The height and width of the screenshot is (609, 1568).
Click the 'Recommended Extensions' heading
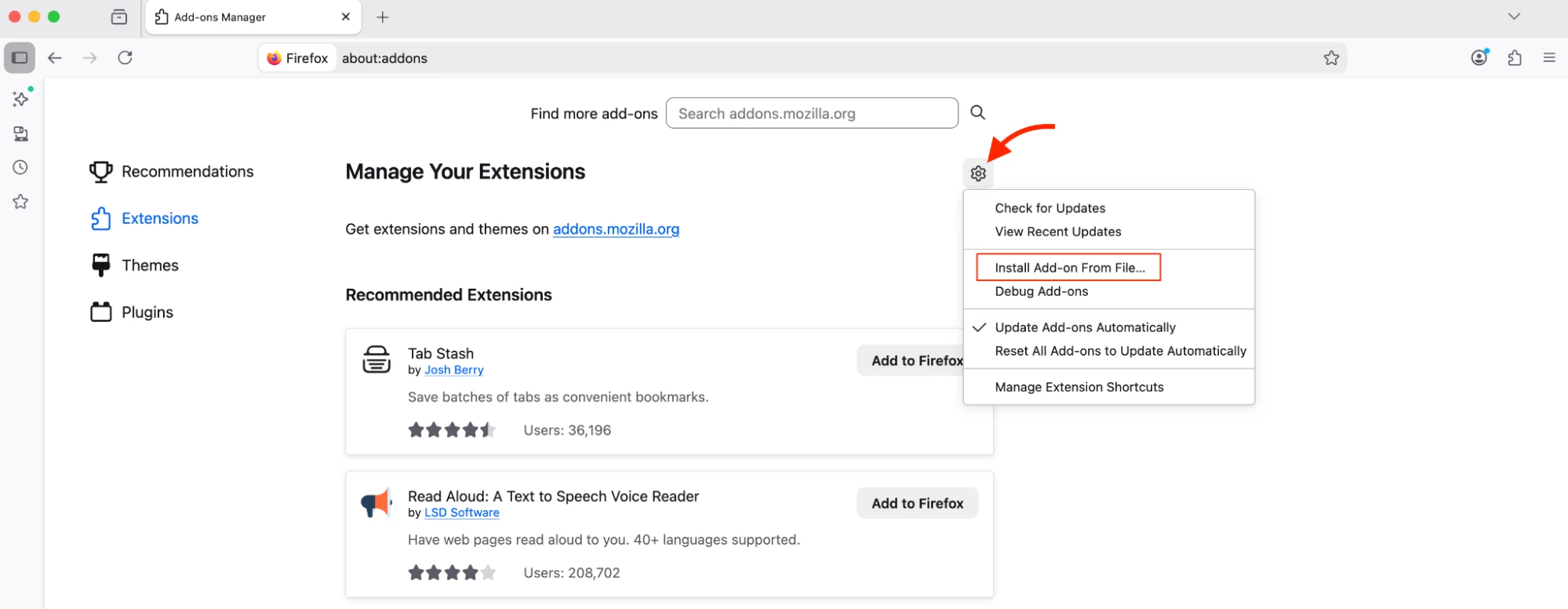pyautogui.click(x=449, y=295)
